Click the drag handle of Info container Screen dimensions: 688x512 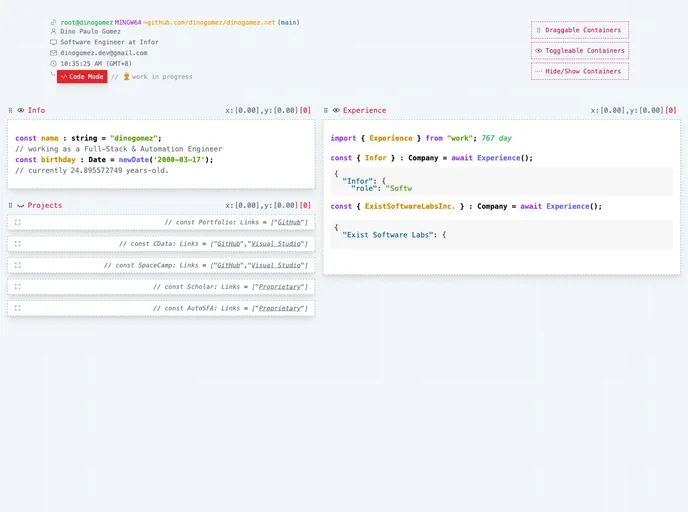(11, 111)
